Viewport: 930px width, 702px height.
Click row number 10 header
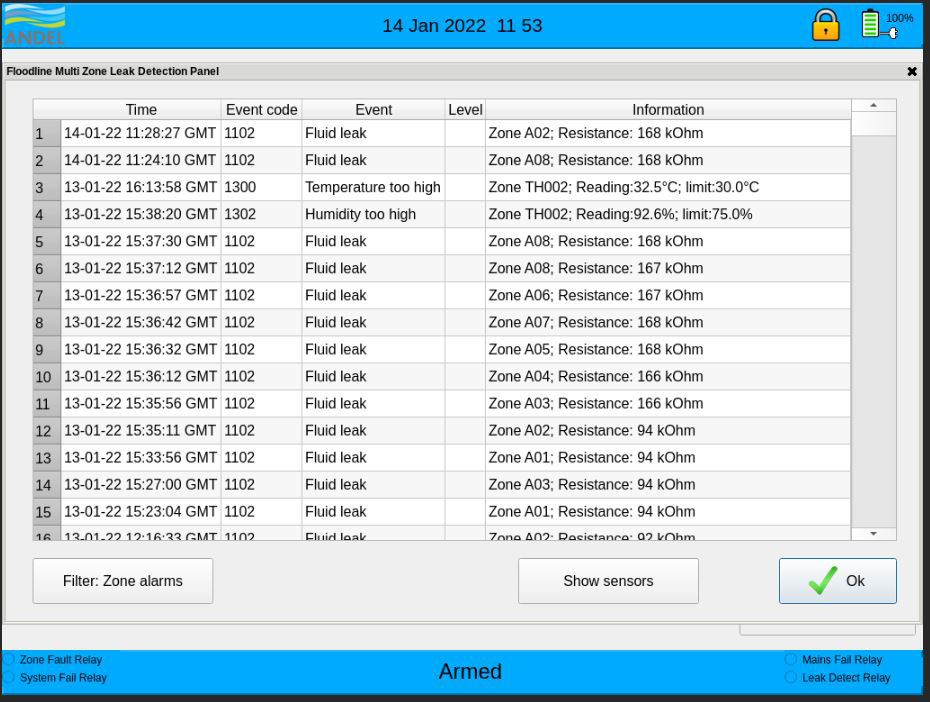coord(43,378)
